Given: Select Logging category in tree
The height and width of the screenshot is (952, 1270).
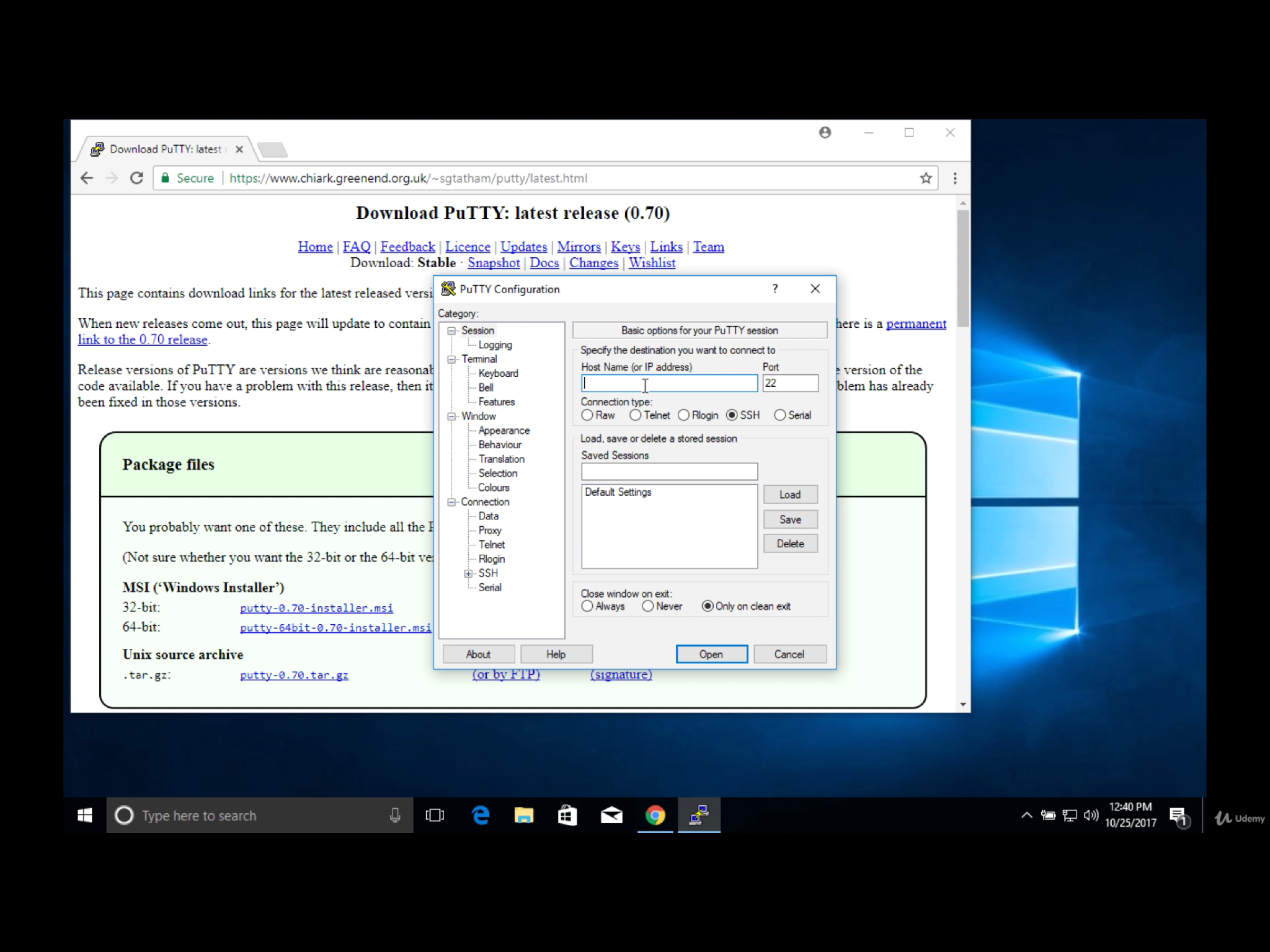Looking at the screenshot, I should [495, 345].
